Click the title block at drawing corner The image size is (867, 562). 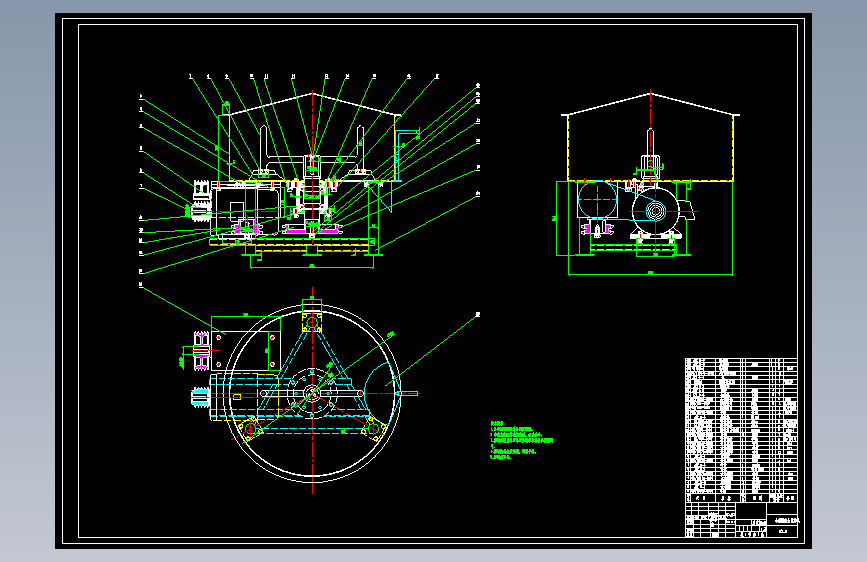tap(741, 520)
